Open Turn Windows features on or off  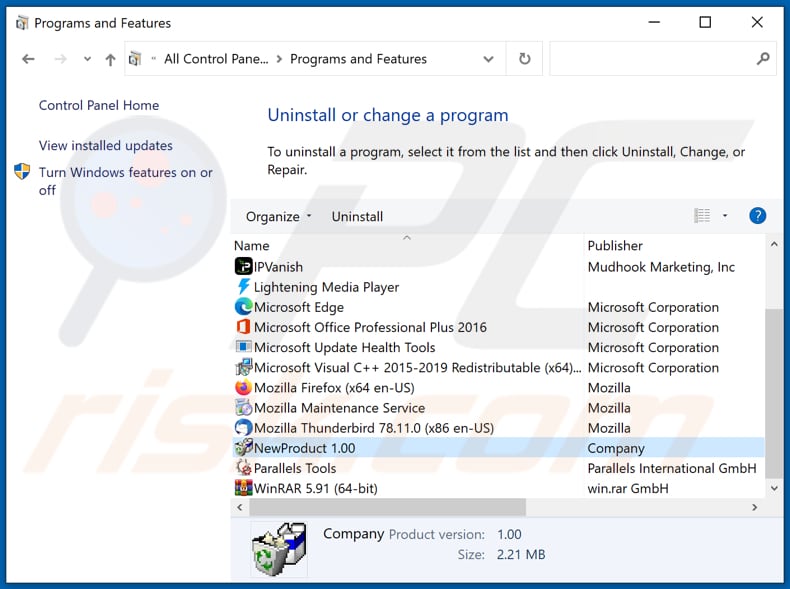coord(125,181)
